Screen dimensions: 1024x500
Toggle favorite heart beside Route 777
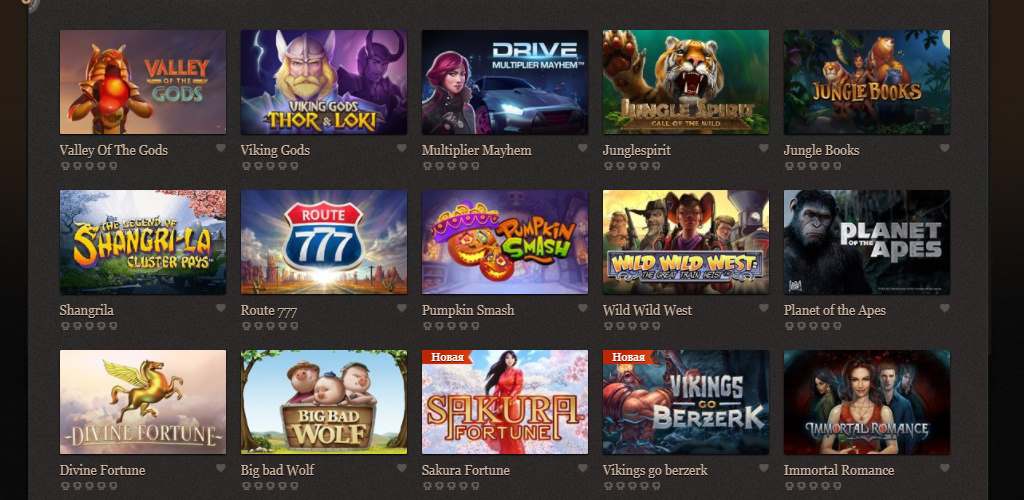pos(402,308)
